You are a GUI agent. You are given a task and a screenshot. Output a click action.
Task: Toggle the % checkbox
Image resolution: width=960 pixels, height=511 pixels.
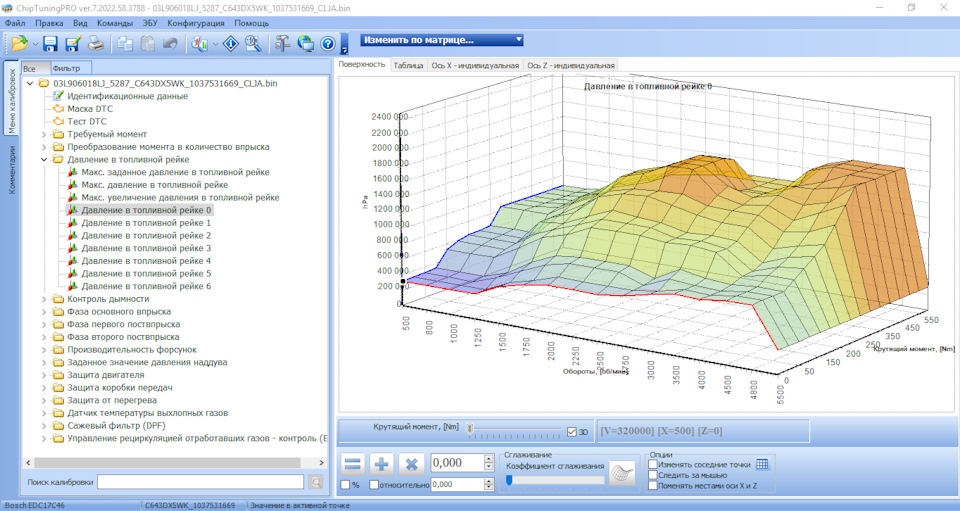[x=345, y=485]
